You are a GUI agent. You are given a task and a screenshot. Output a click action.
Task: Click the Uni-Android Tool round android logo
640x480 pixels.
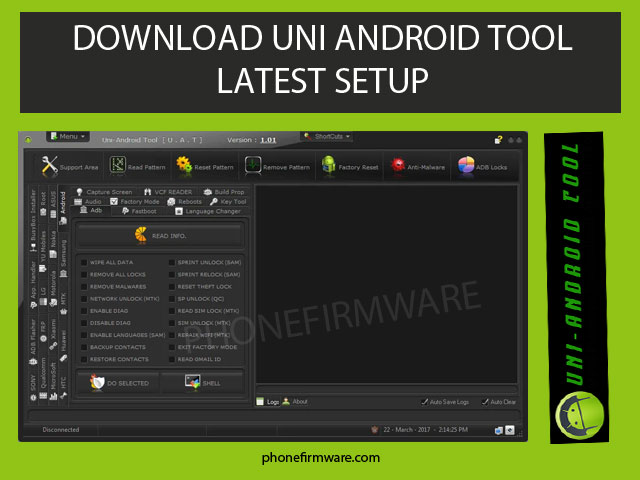[x=580, y=415]
